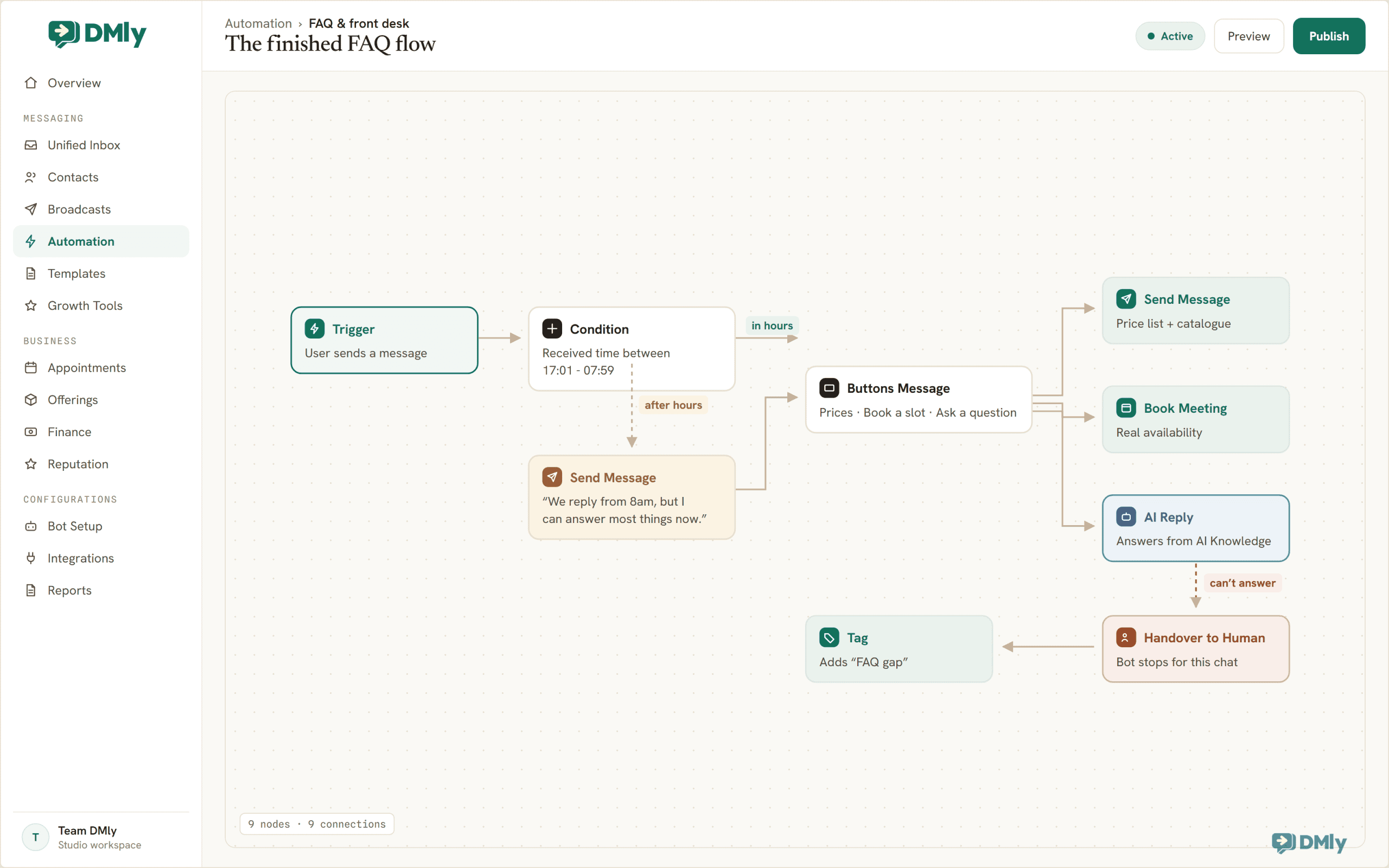Click the DMly logo in the sidebar
This screenshot has height=868, width=1389.
tap(98, 34)
